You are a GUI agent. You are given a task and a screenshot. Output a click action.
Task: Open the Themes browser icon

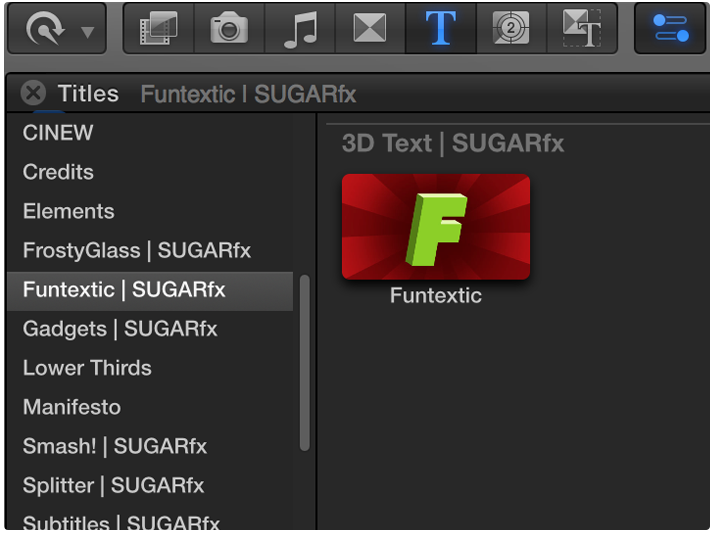582,28
